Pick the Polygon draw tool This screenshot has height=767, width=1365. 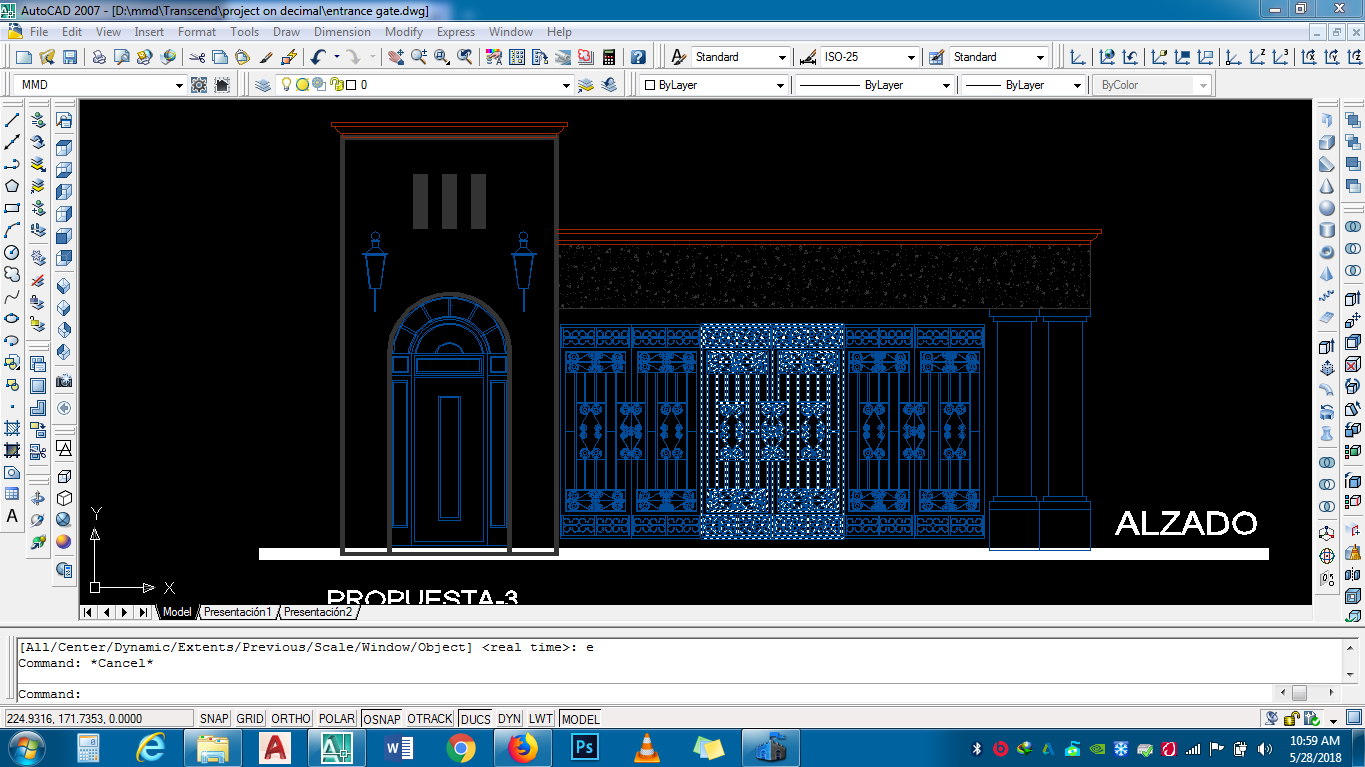point(12,186)
